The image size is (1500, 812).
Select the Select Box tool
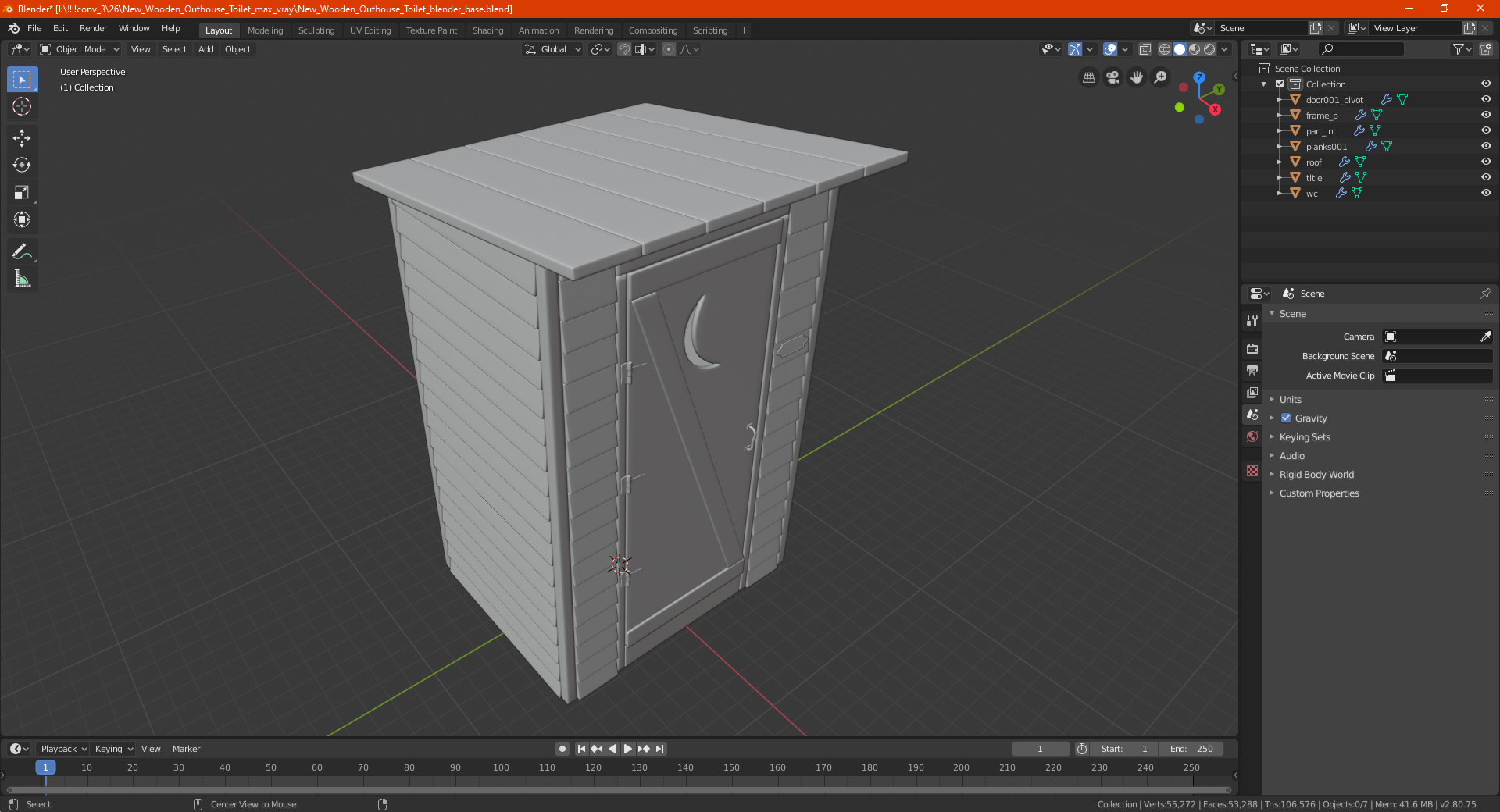pos(22,80)
